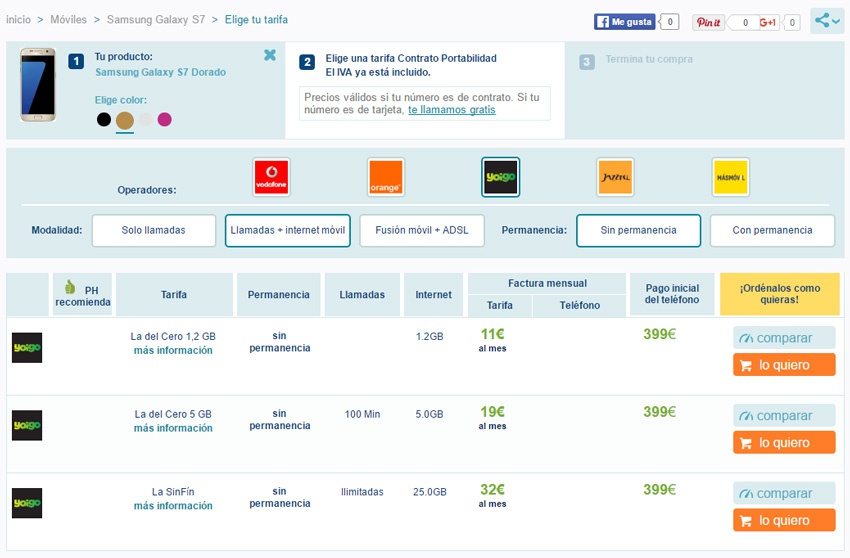
Task: Select the MásMóvil operator logo
Action: click(x=731, y=177)
